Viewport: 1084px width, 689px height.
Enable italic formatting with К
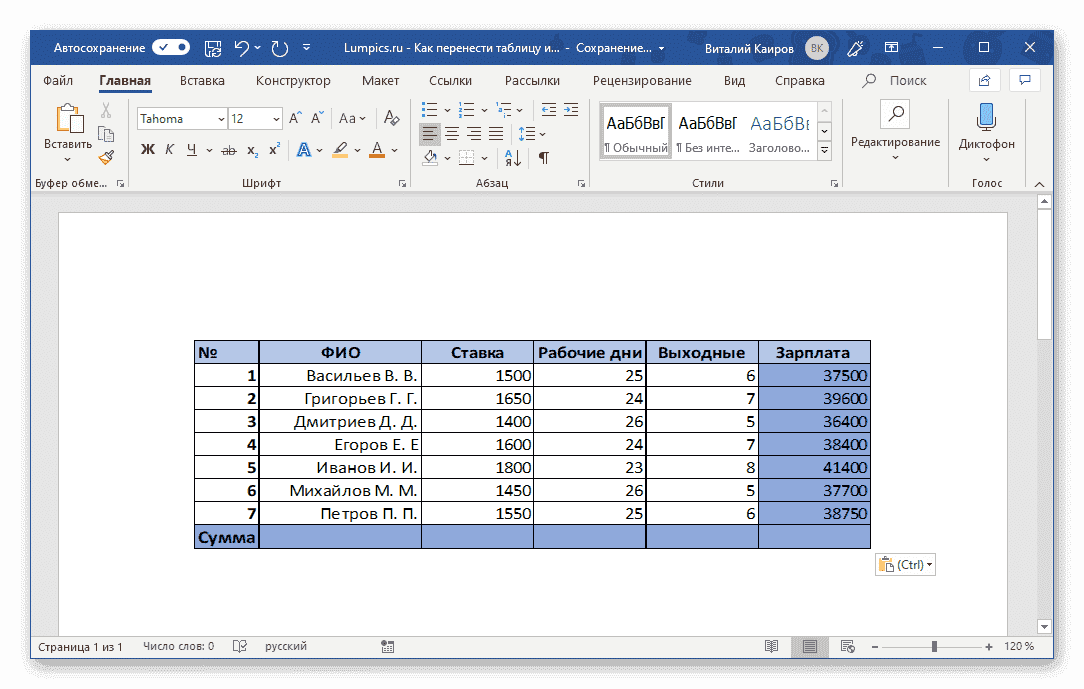(x=168, y=149)
